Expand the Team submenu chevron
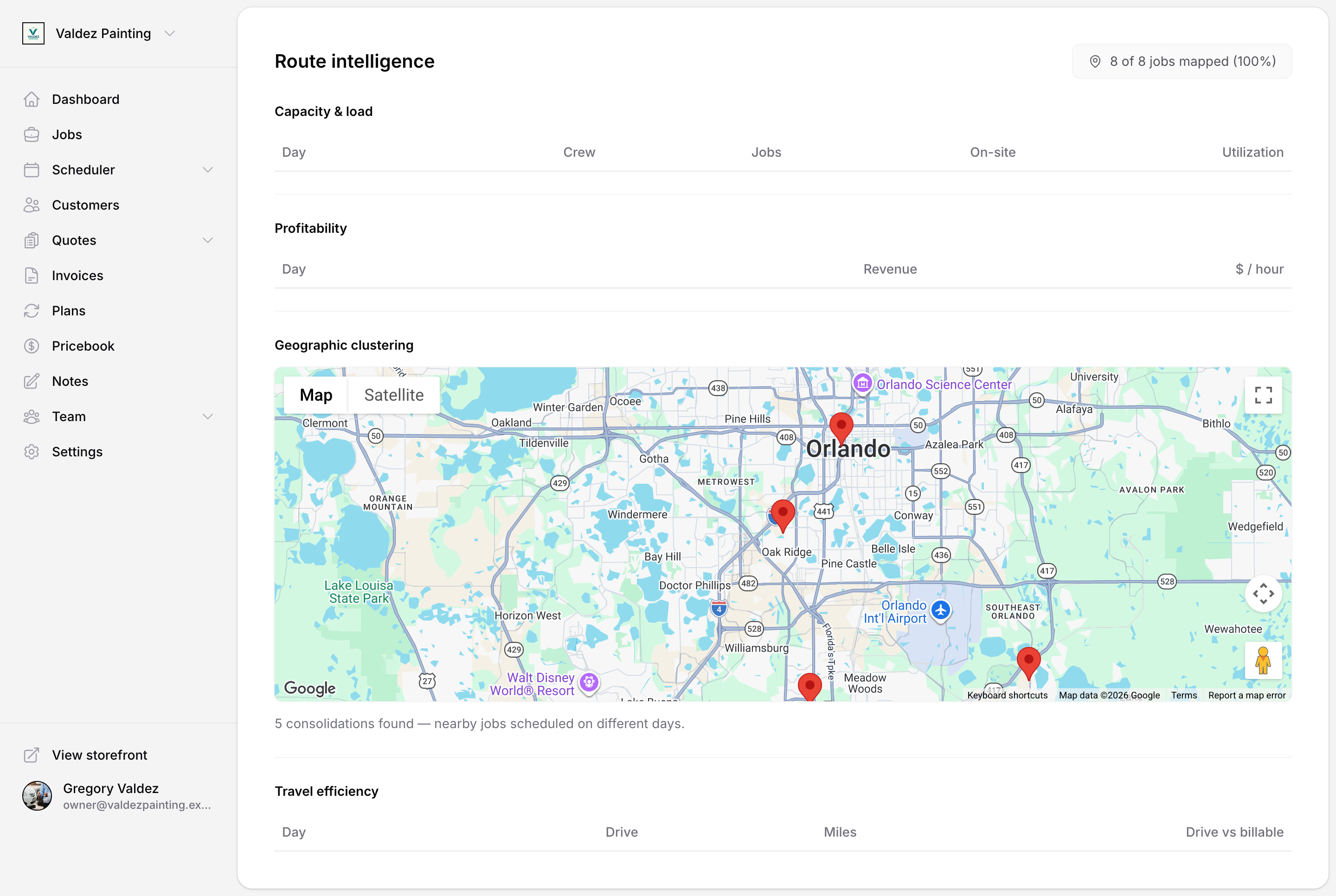1336x896 pixels. 208,416
